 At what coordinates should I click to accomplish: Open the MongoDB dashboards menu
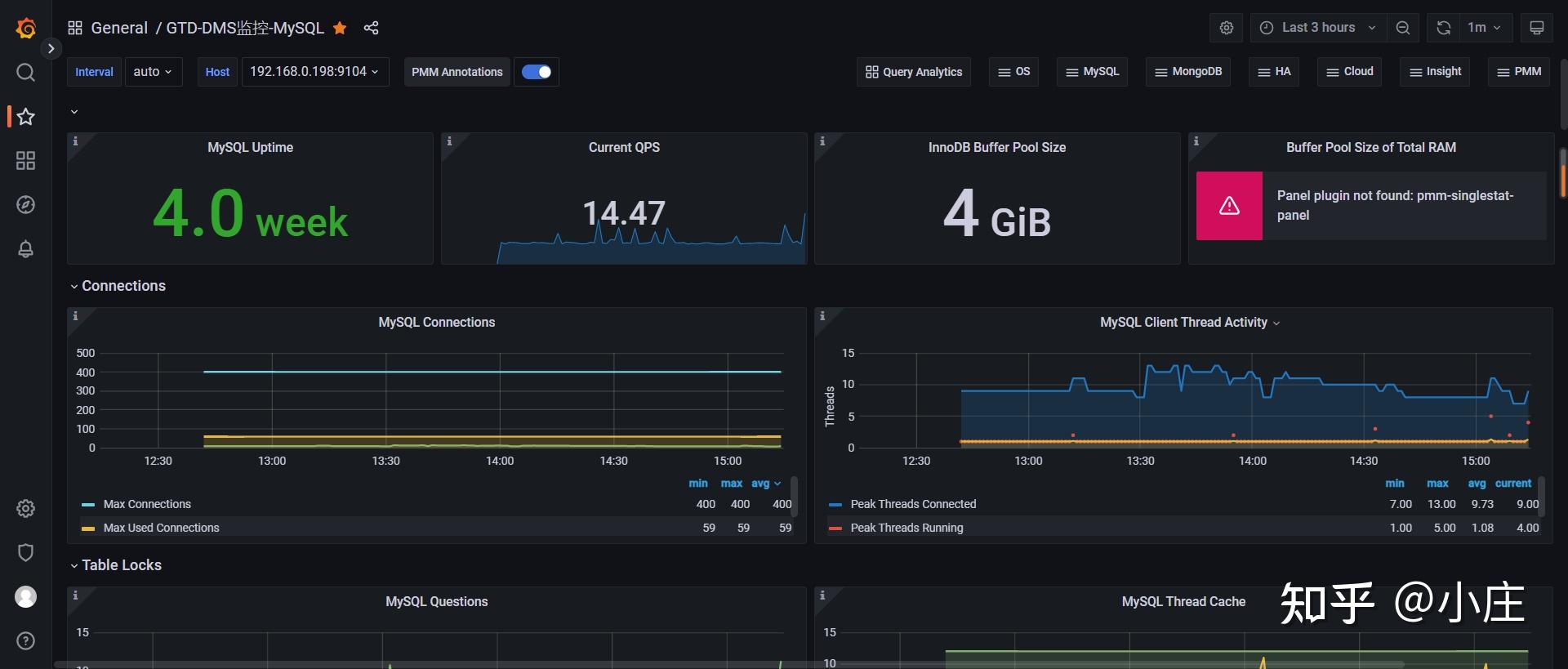pos(1188,72)
